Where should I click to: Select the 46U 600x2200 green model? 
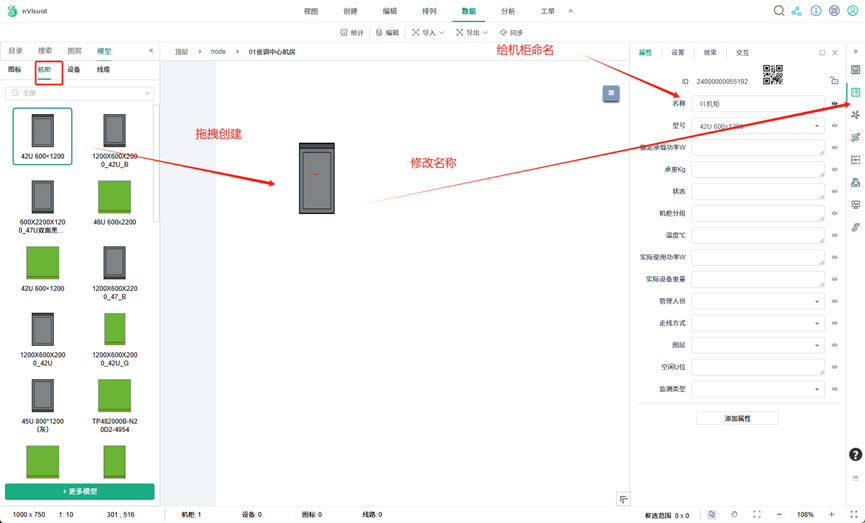pos(115,202)
